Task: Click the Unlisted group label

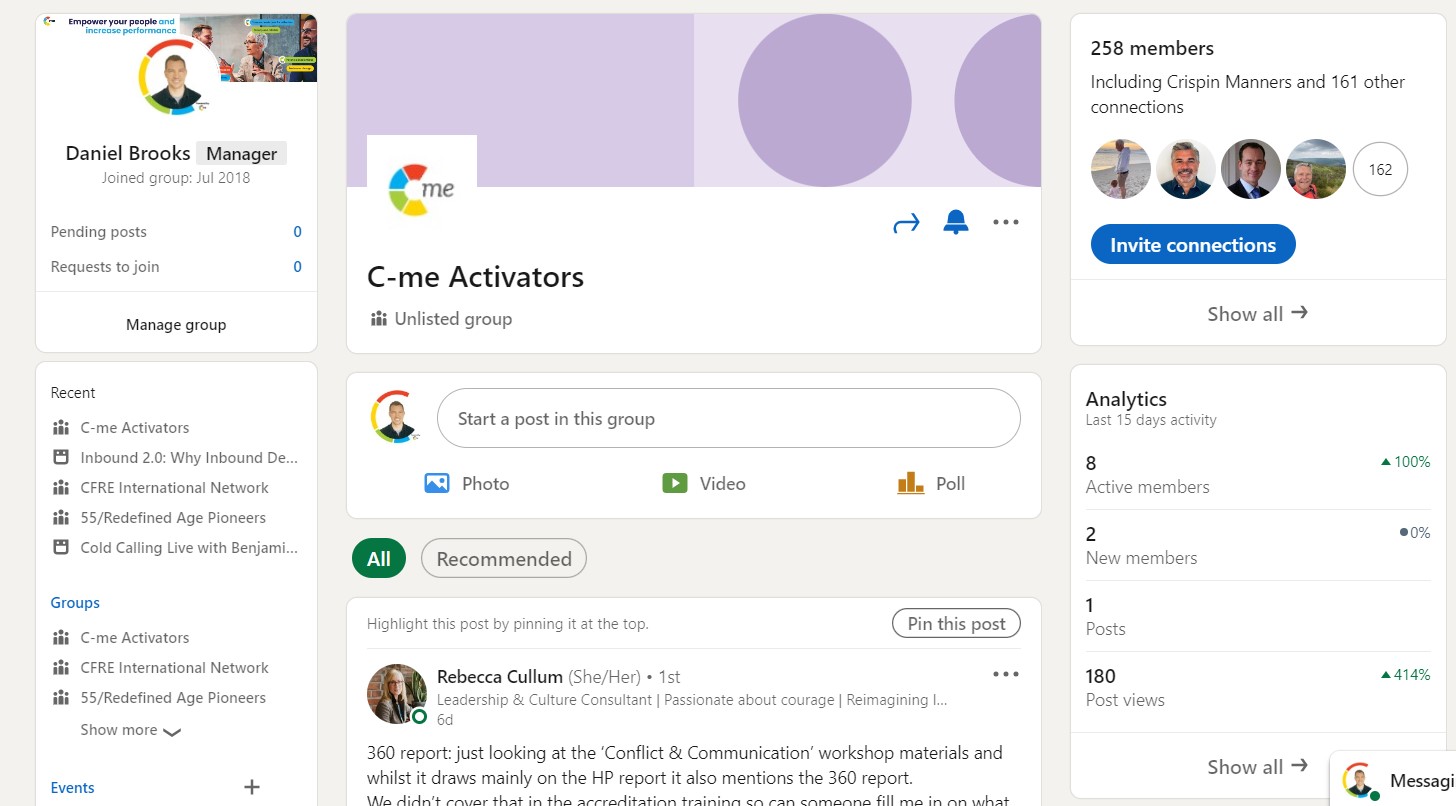Action: (x=453, y=319)
